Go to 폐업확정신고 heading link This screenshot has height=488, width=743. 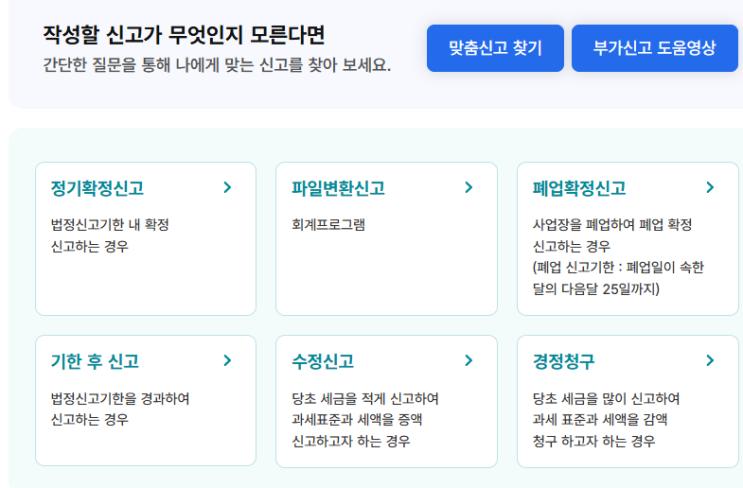point(579,189)
